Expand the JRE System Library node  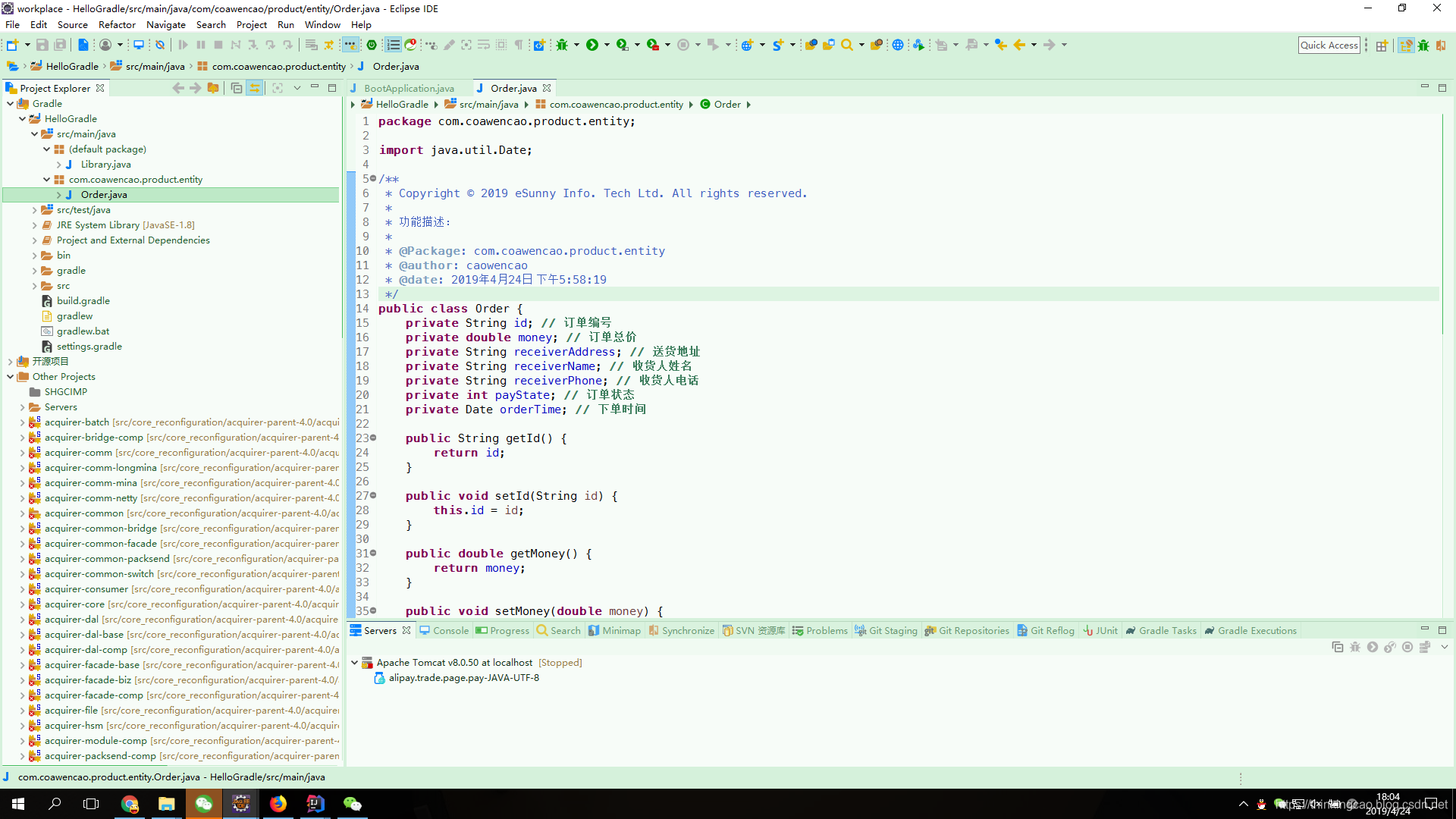pyautogui.click(x=35, y=225)
